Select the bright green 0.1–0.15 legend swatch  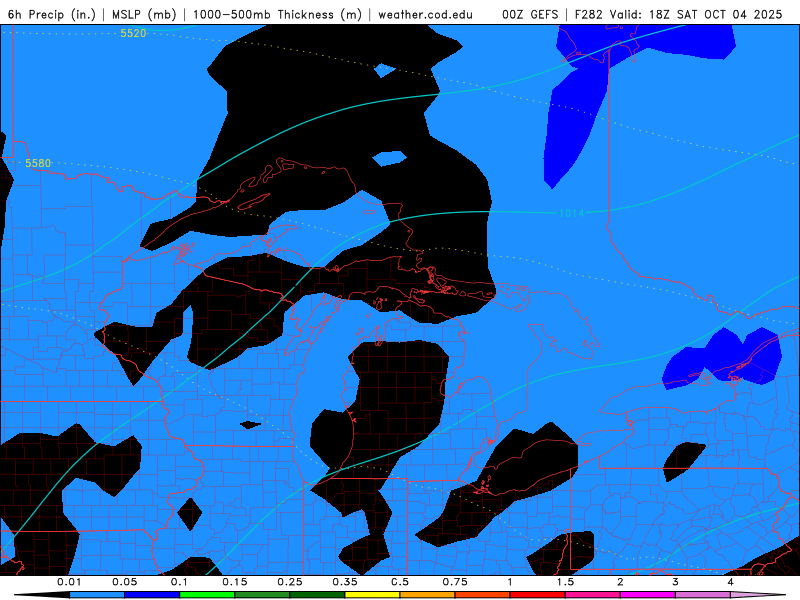pos(207,595)
